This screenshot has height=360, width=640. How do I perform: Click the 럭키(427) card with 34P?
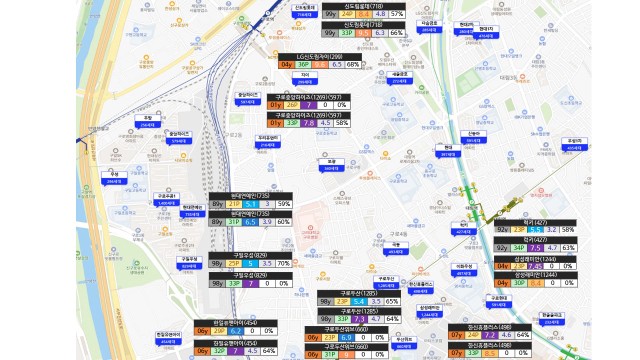click(x=536, y=244)
